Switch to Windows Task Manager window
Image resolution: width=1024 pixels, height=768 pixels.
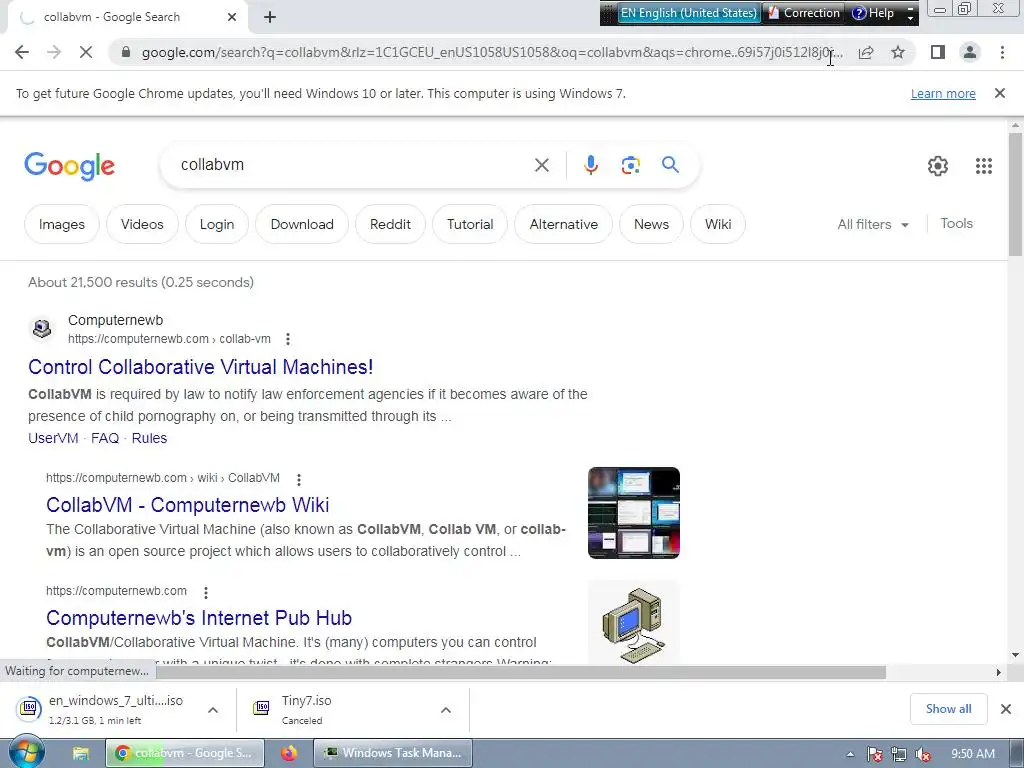click(x=393, y=753)
